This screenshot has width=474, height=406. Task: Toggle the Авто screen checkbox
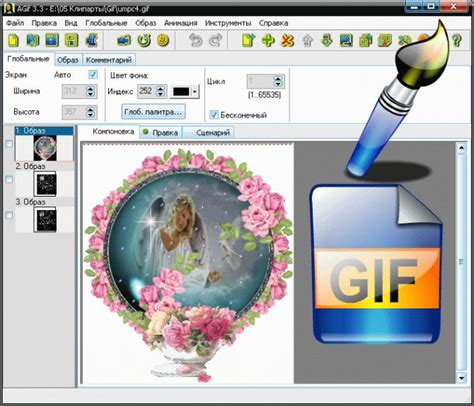93,74
